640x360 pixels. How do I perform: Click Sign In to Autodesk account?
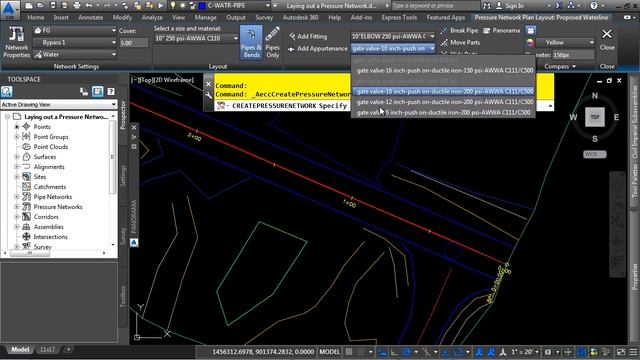click(x=509, y=6)
